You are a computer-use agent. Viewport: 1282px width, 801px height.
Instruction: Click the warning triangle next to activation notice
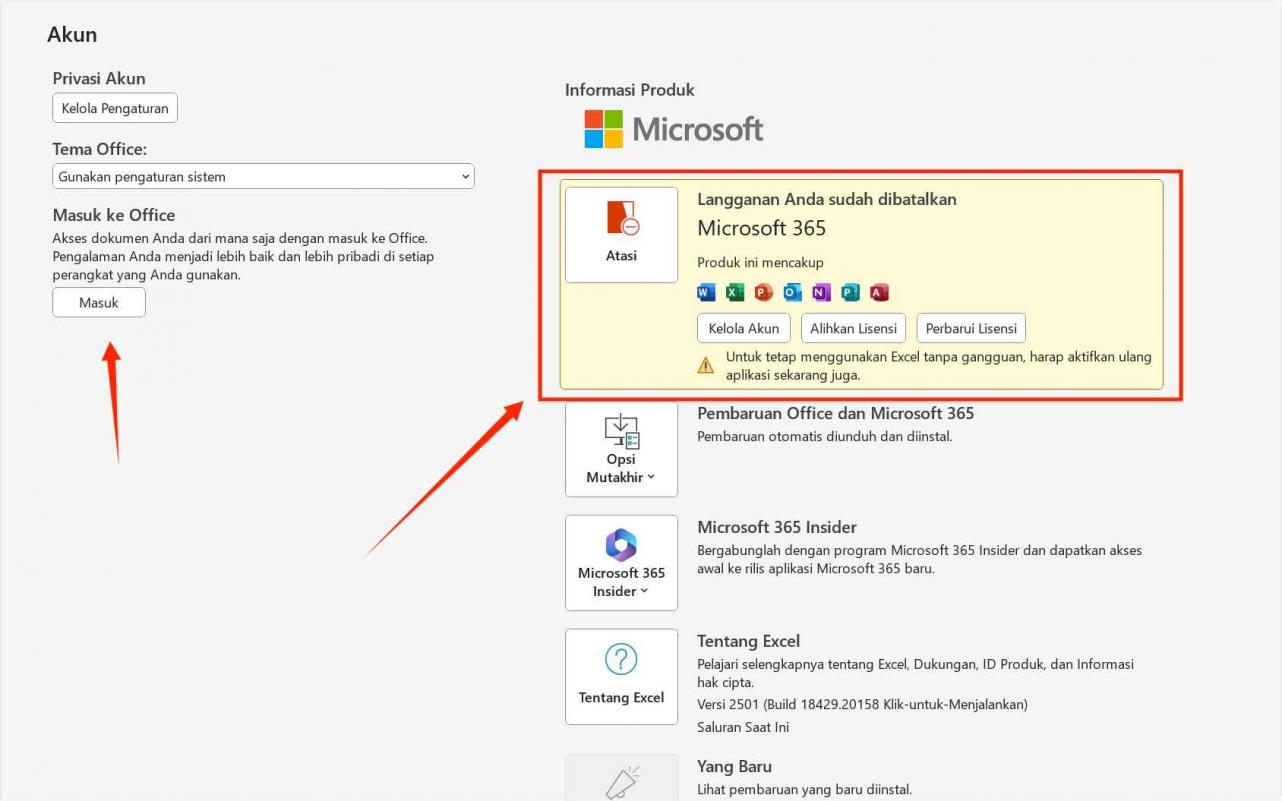706,364
